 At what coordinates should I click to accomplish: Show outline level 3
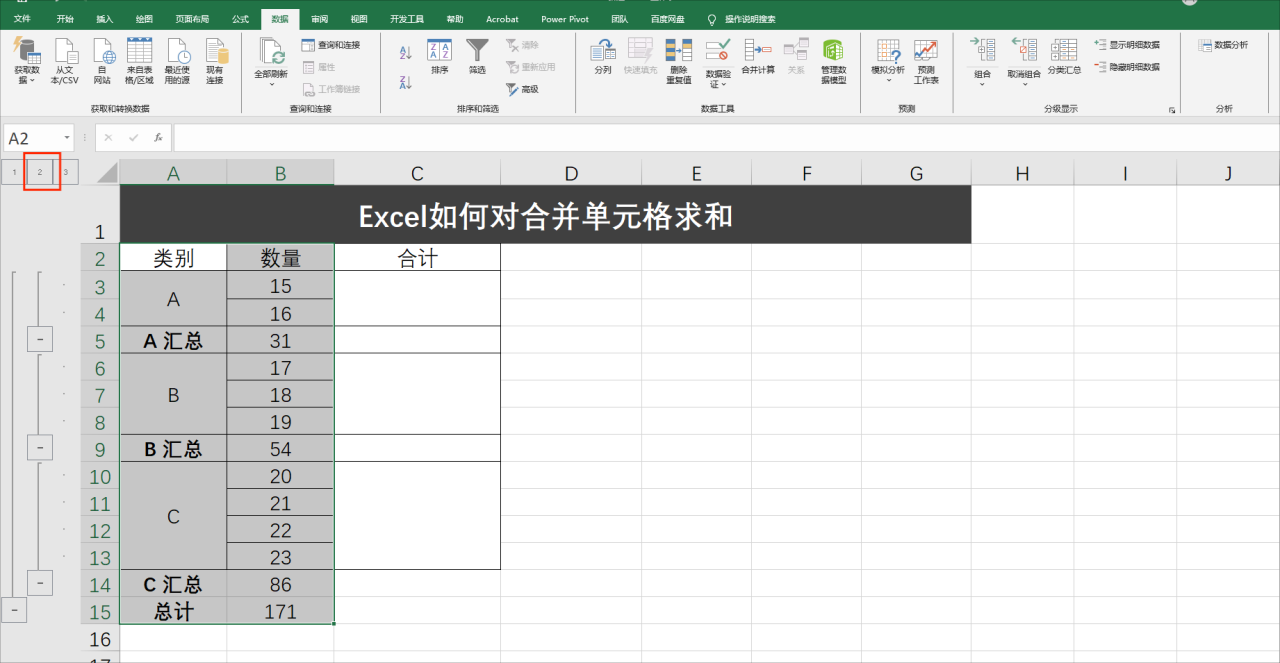(65, 173)
